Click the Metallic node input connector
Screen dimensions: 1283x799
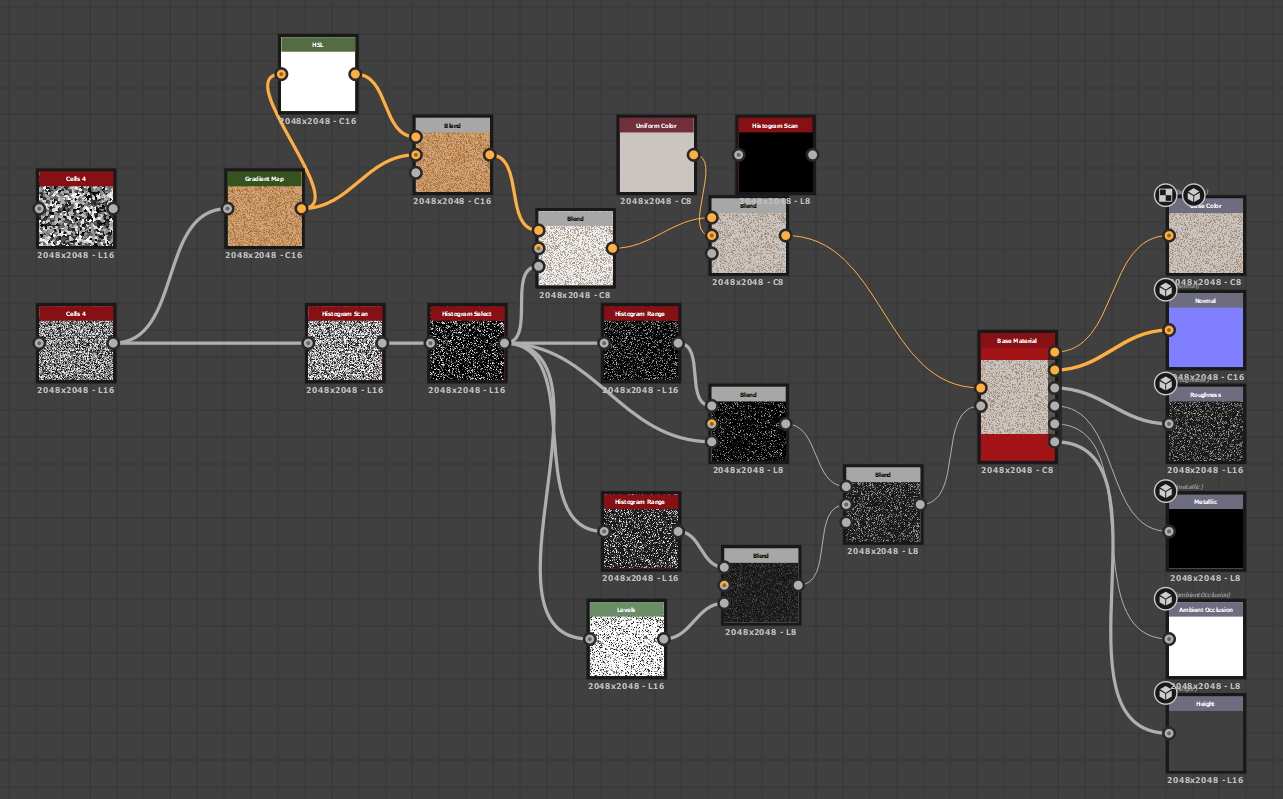[1169, 531]
